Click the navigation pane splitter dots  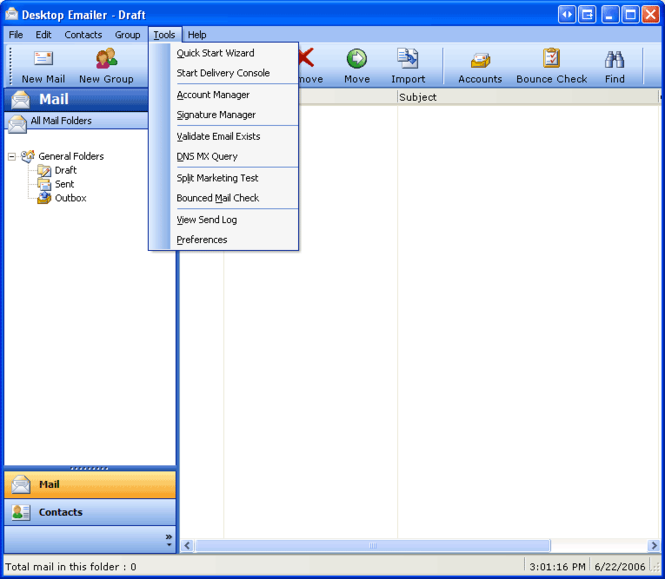89,468
